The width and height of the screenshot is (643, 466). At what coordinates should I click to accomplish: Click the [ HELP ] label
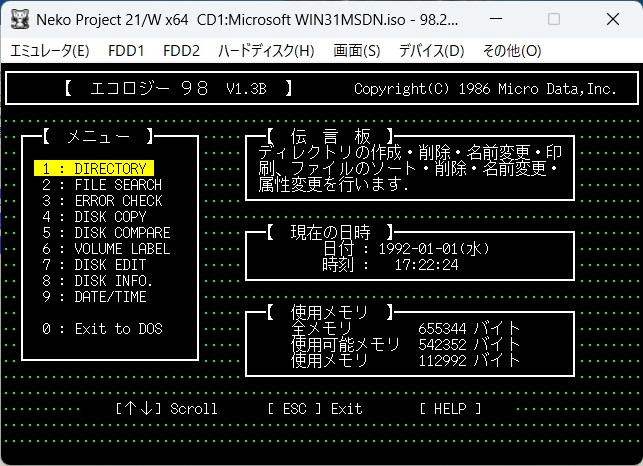[450, 408]
